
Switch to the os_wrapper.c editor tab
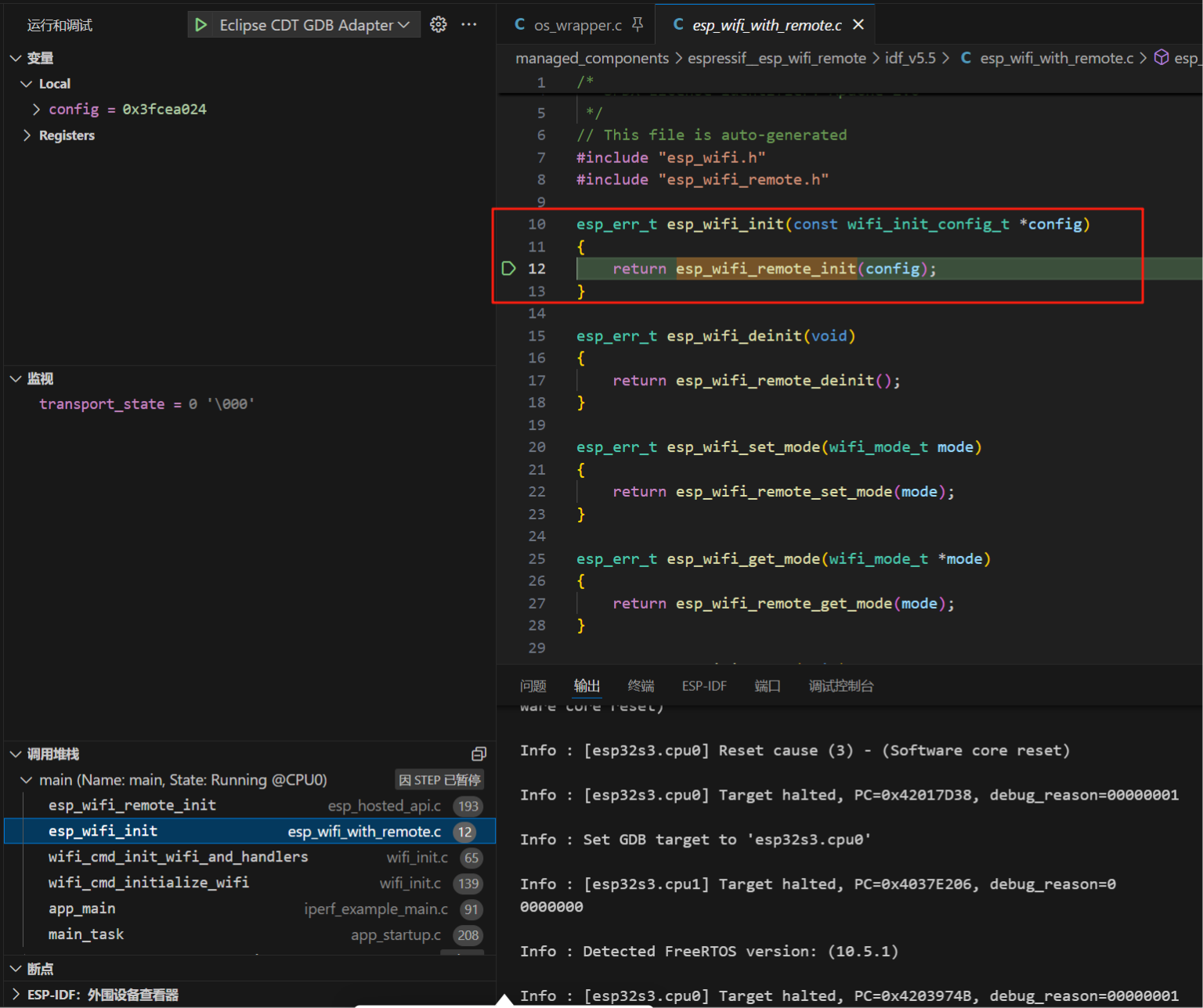[576, 25]
